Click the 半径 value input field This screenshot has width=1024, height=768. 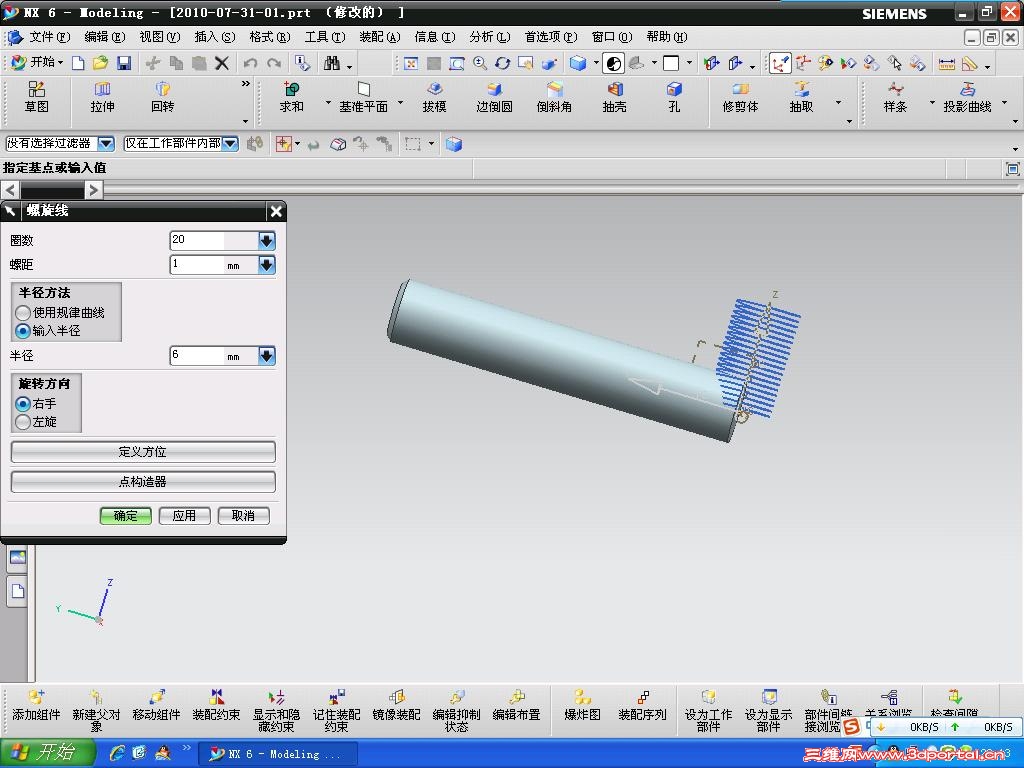point(214,356)
